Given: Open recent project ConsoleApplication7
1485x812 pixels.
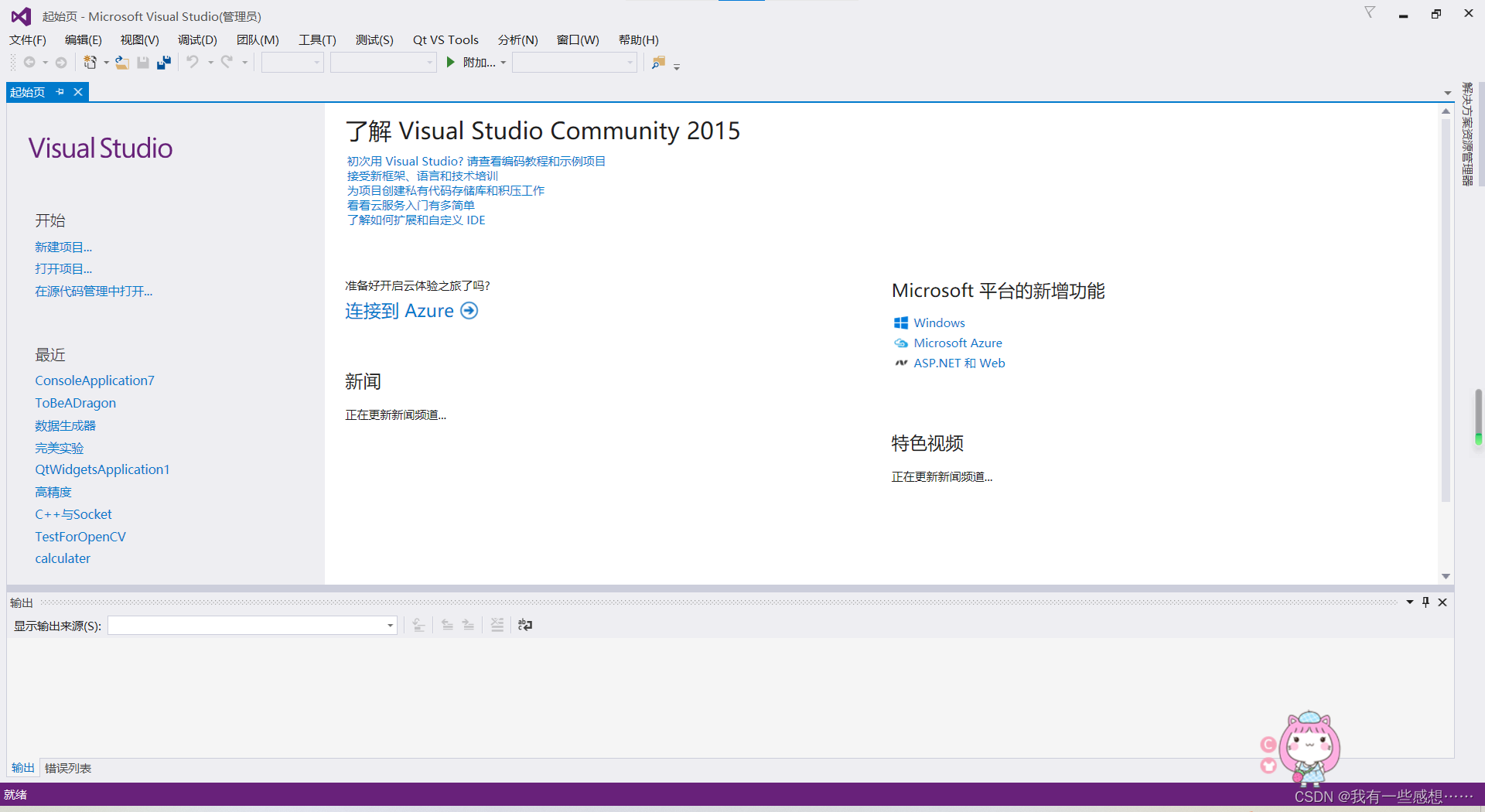Looking at the screenshot, I should 94,380.
